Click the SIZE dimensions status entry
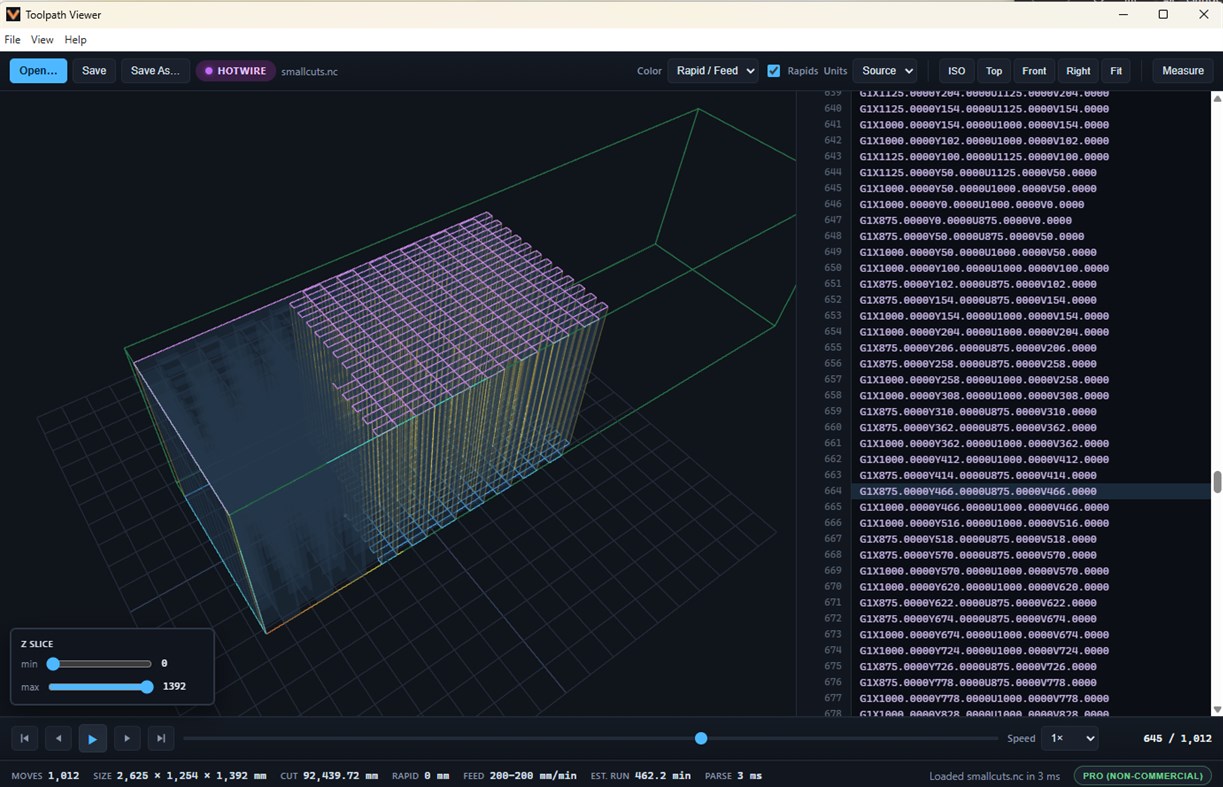The height and width of the screenshot is (787, 1223). (180, 776)
